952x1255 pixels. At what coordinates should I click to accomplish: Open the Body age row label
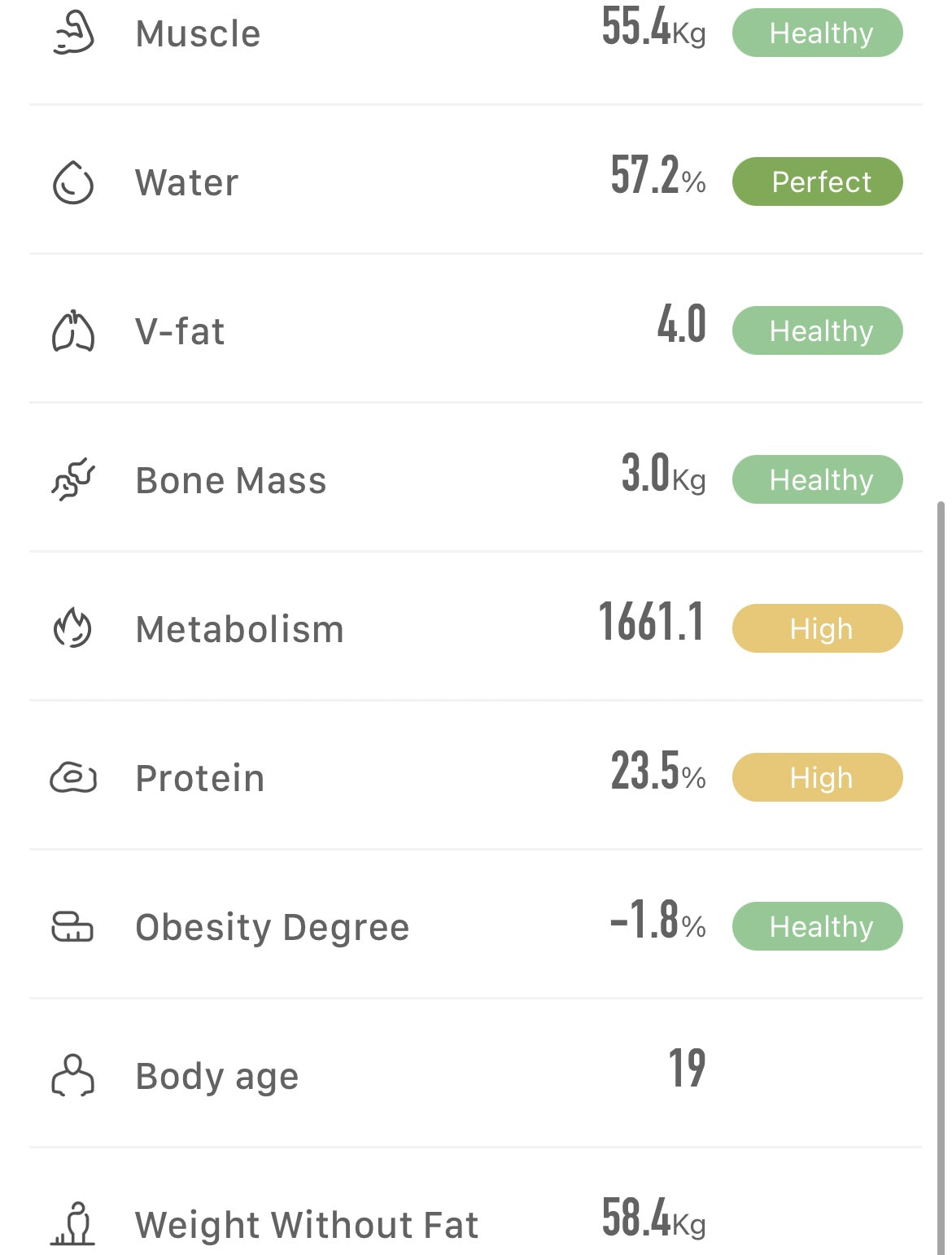[217, 1076]
